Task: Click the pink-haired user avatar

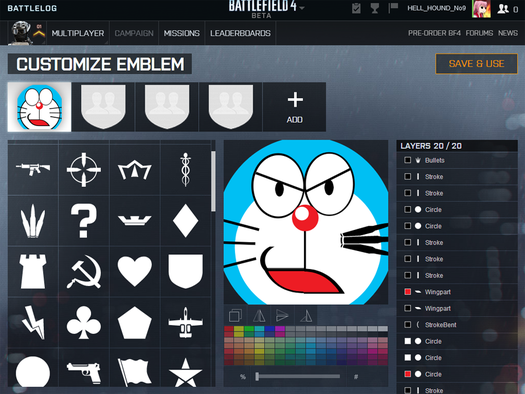Action: click(x=481, y=9)
